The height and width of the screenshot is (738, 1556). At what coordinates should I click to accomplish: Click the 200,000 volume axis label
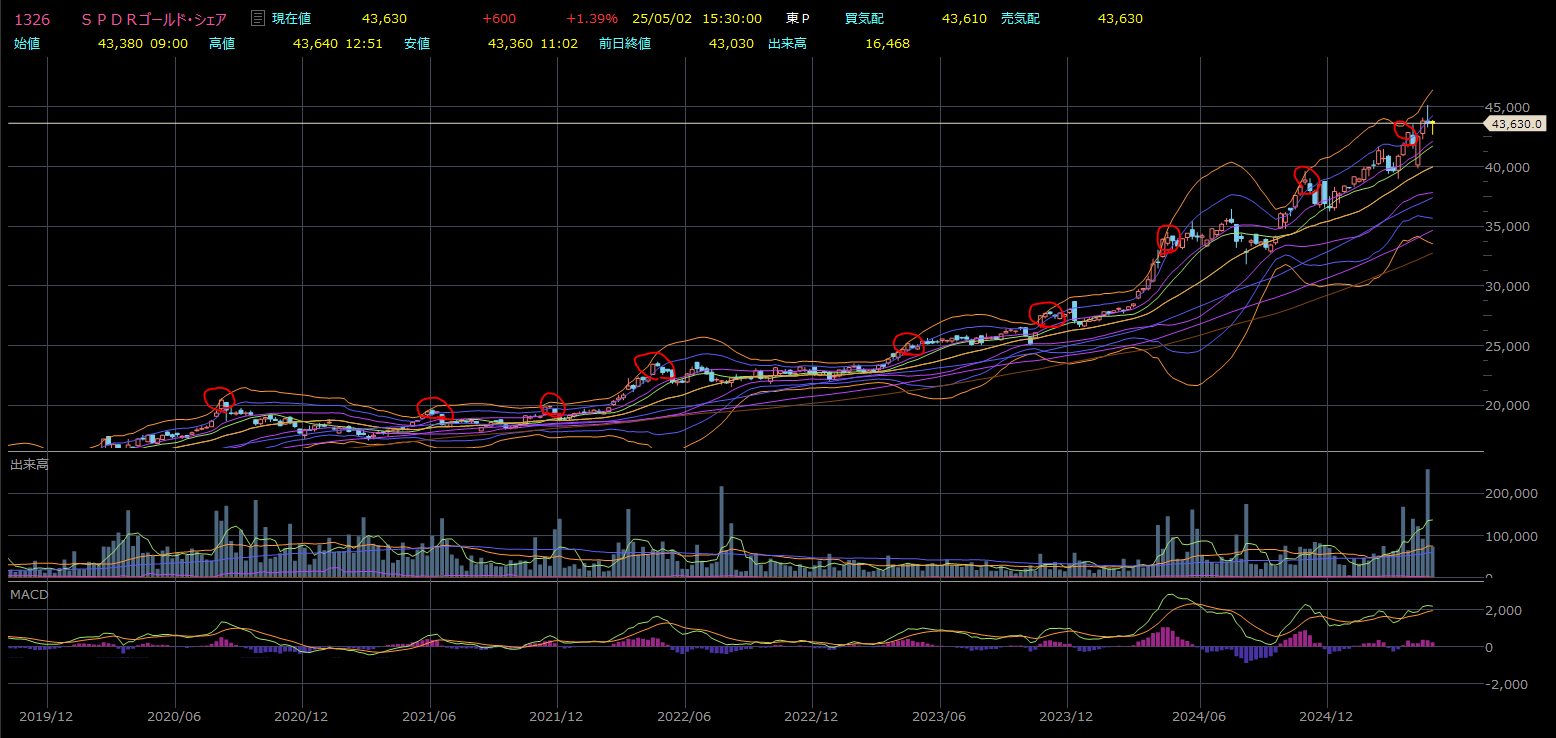click(1509, 494)
